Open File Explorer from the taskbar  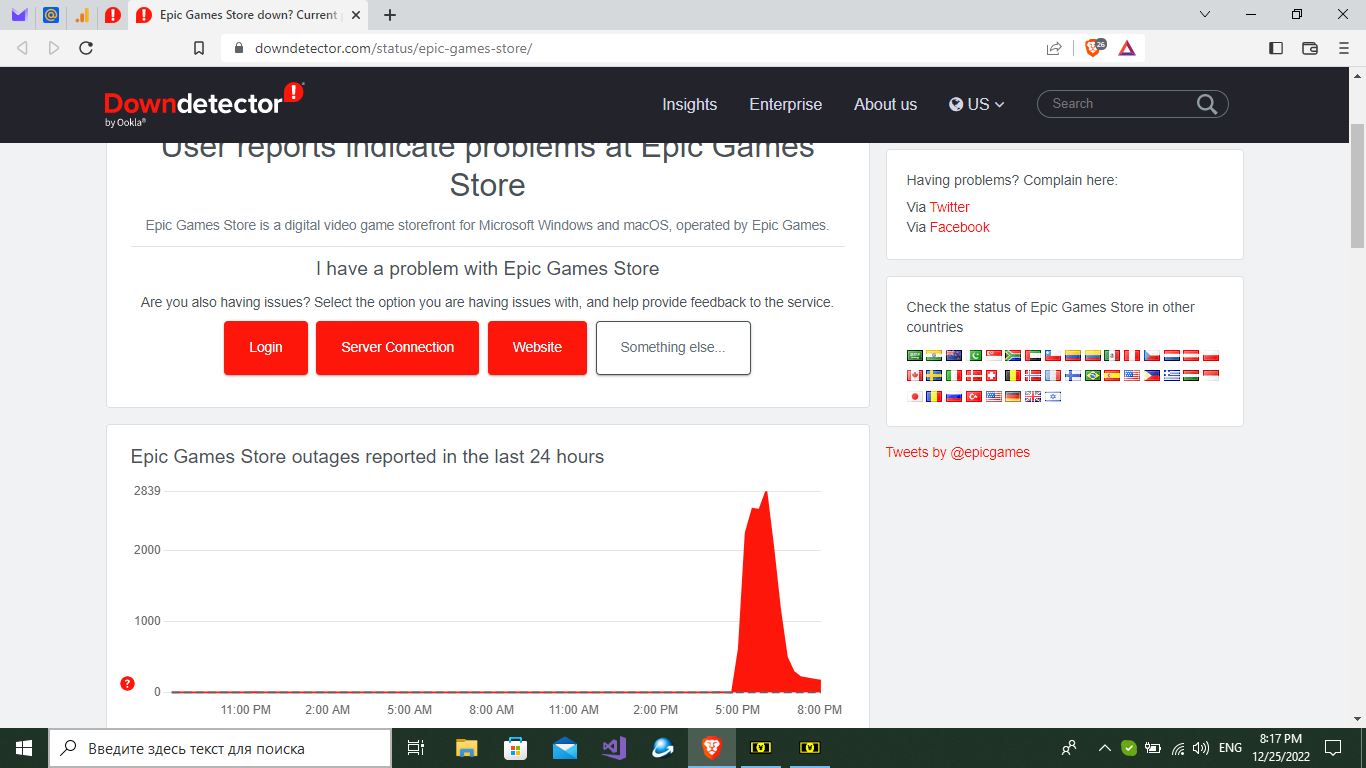coord(467,748)
